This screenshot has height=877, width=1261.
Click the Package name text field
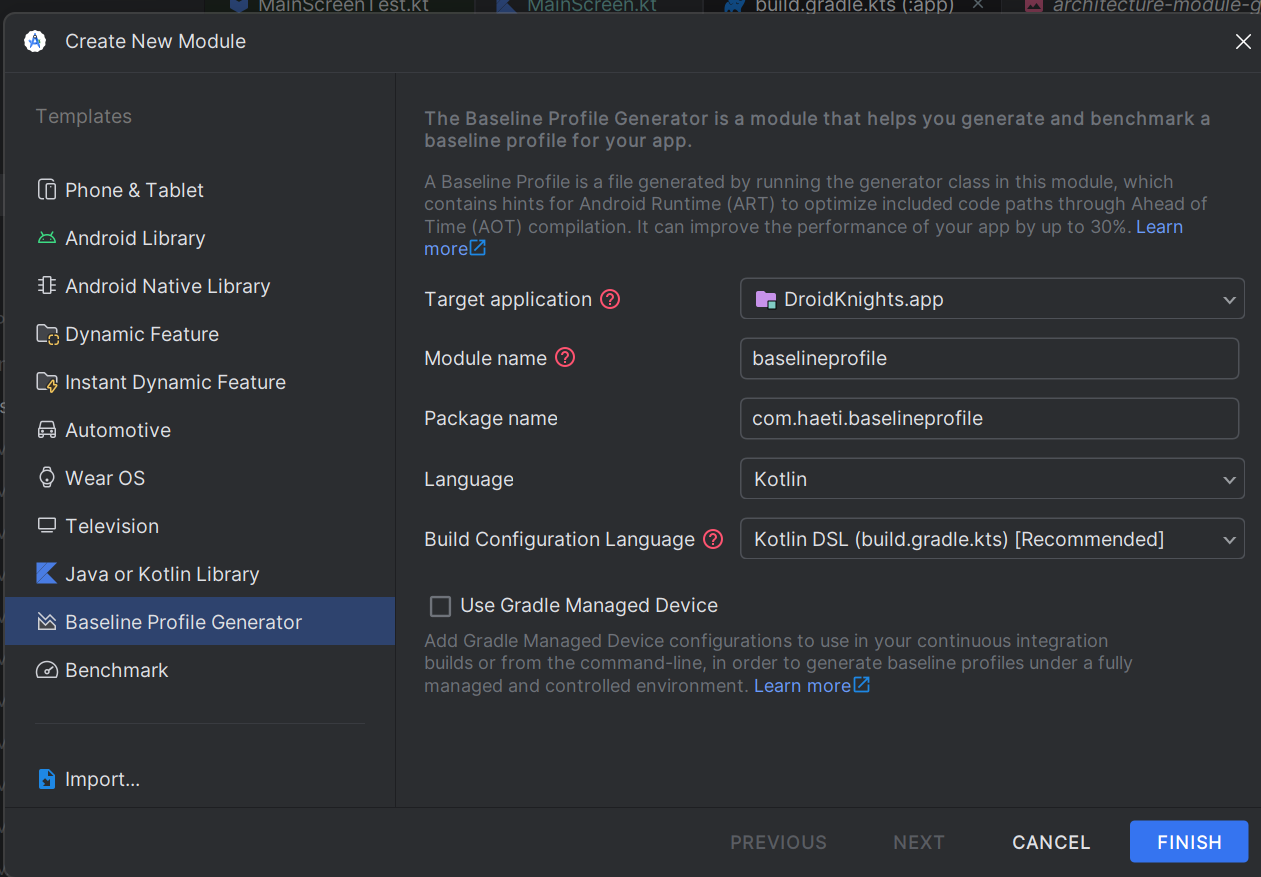pyautogui.click(x=988, y=418)
